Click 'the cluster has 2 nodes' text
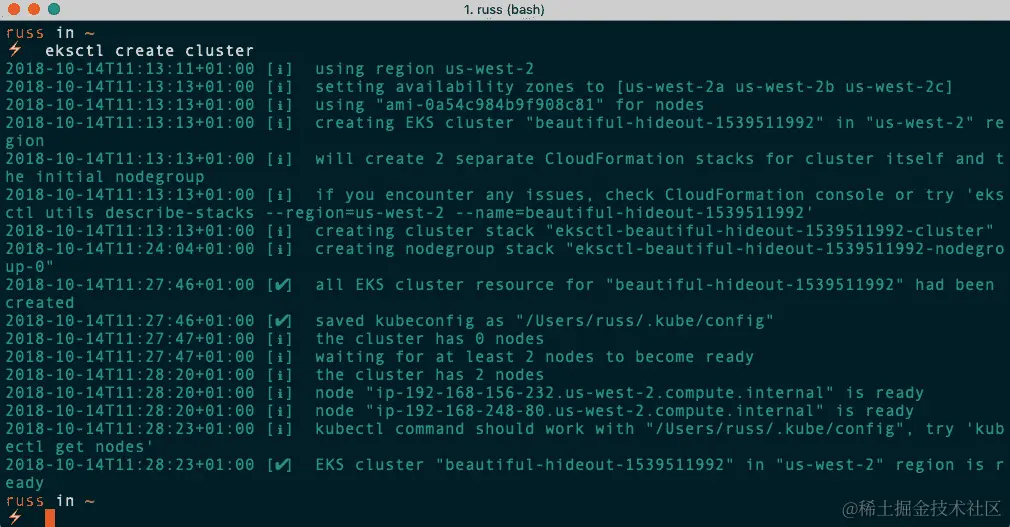The height and width of the screenshot is (527, 1010). pos(430,375)
